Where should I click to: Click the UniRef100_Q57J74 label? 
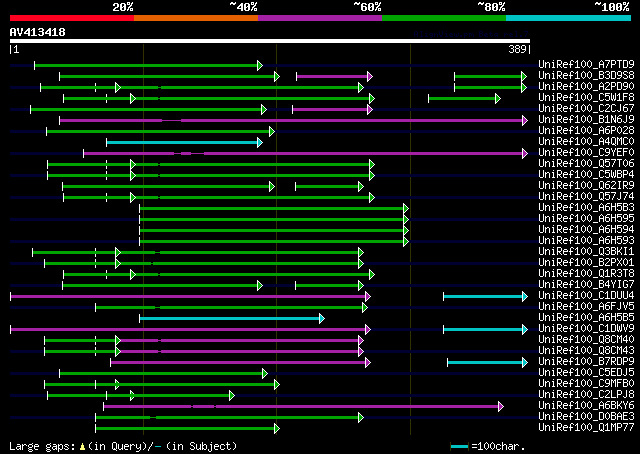click(x=586, y=196)
